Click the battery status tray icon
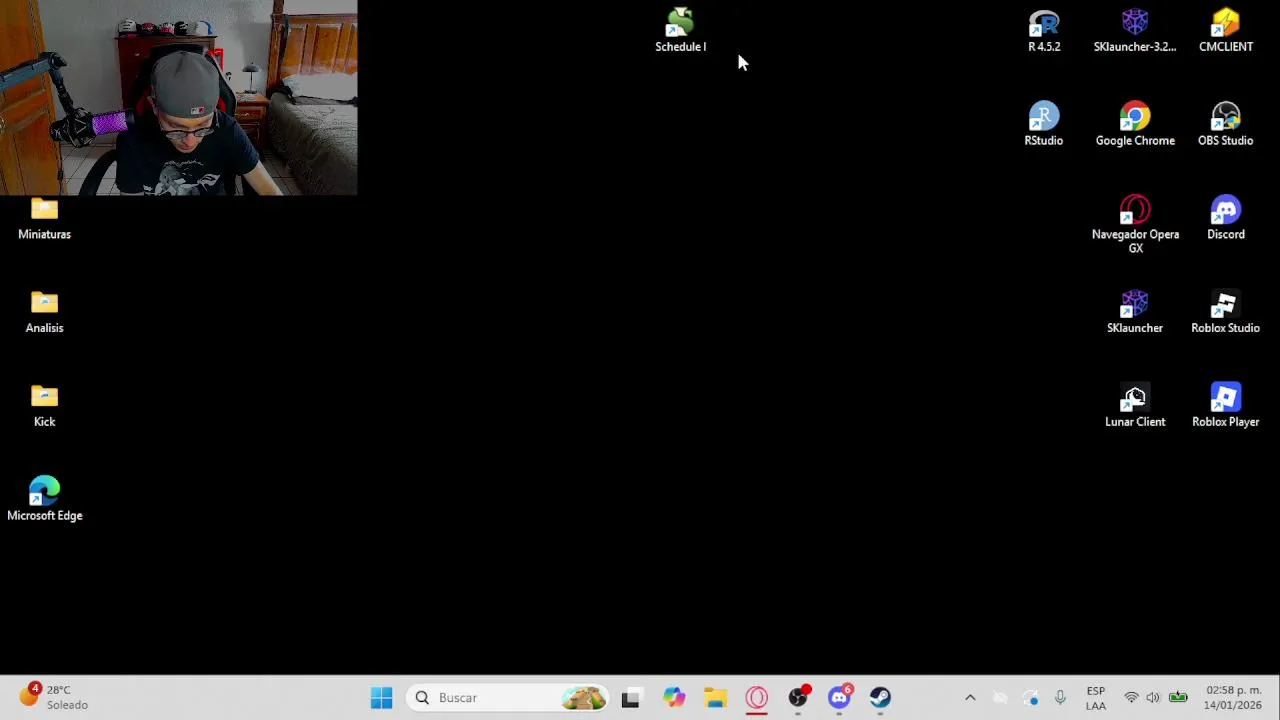The width and height of the screenshot is (1280, 720). click(x=1178, y=698)
